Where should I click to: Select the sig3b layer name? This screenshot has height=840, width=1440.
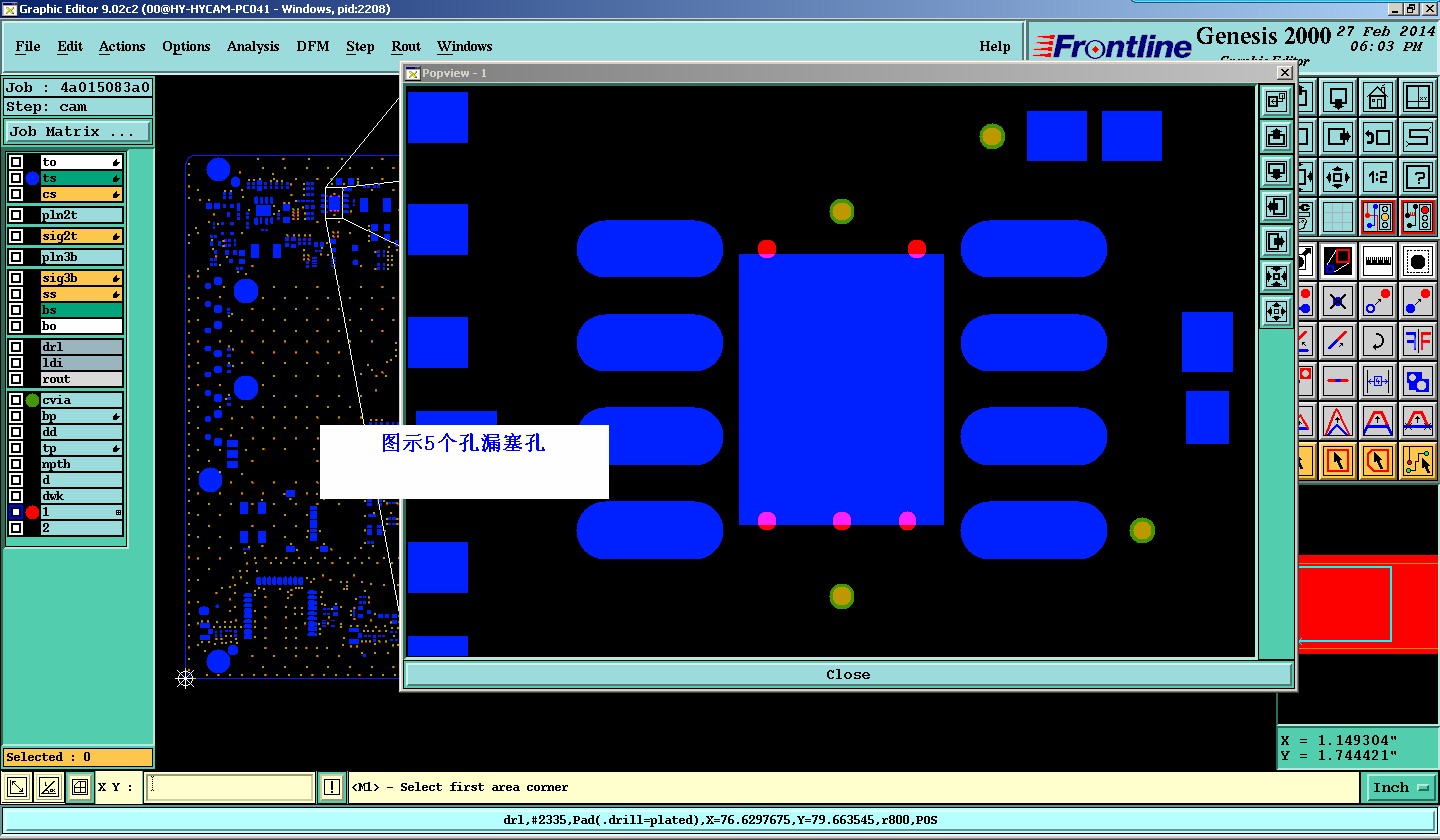pyautogui.click(x=82, y=278)
